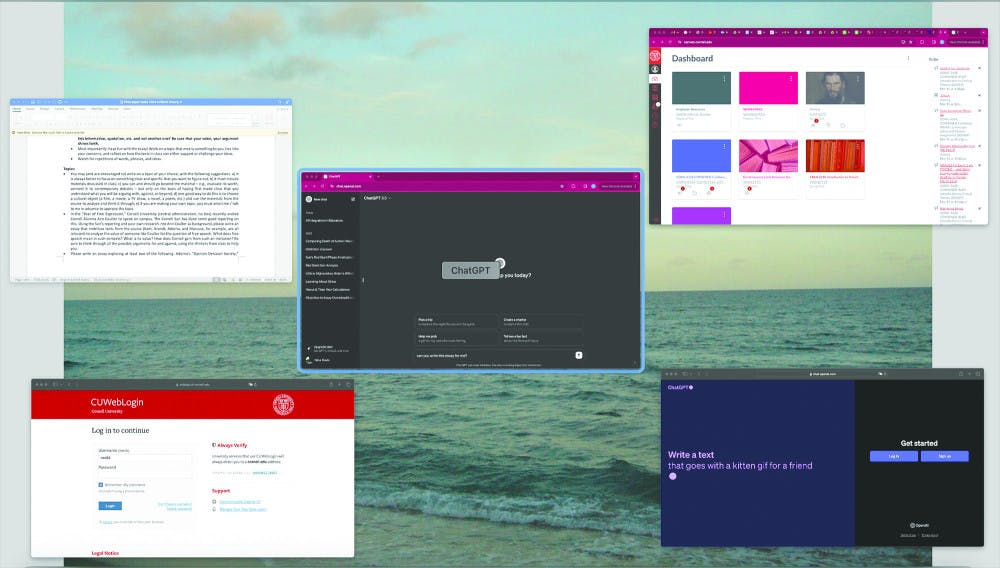Click the Sign up button under Get started
Image resolution: width=1000 pixels, height=568 pixels.
[x=944, y=456]
